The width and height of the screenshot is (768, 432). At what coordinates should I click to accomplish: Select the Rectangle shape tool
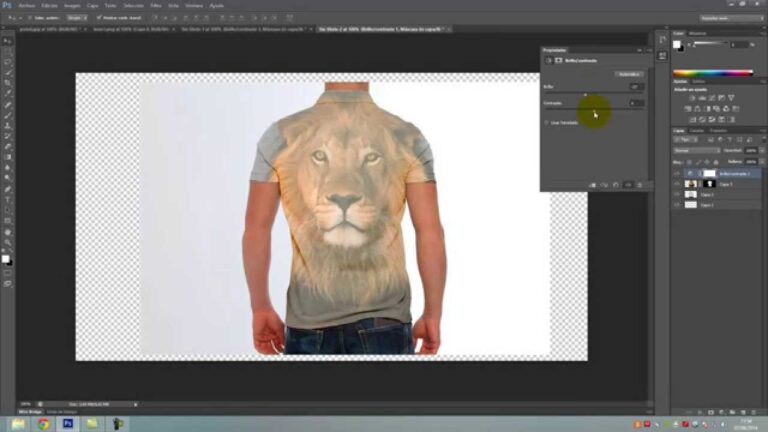pyautogui.click(x=7, y=221)
